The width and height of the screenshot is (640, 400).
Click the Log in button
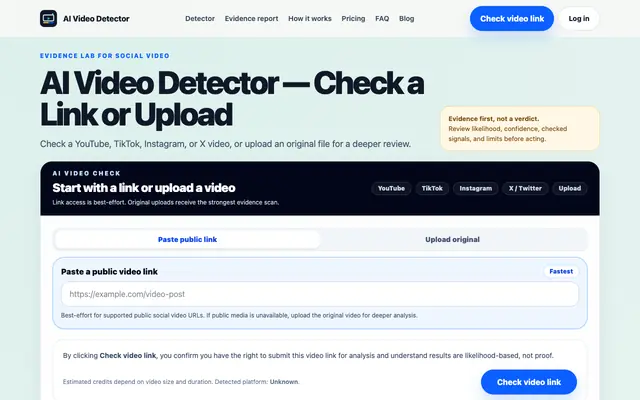pos(579,18)
